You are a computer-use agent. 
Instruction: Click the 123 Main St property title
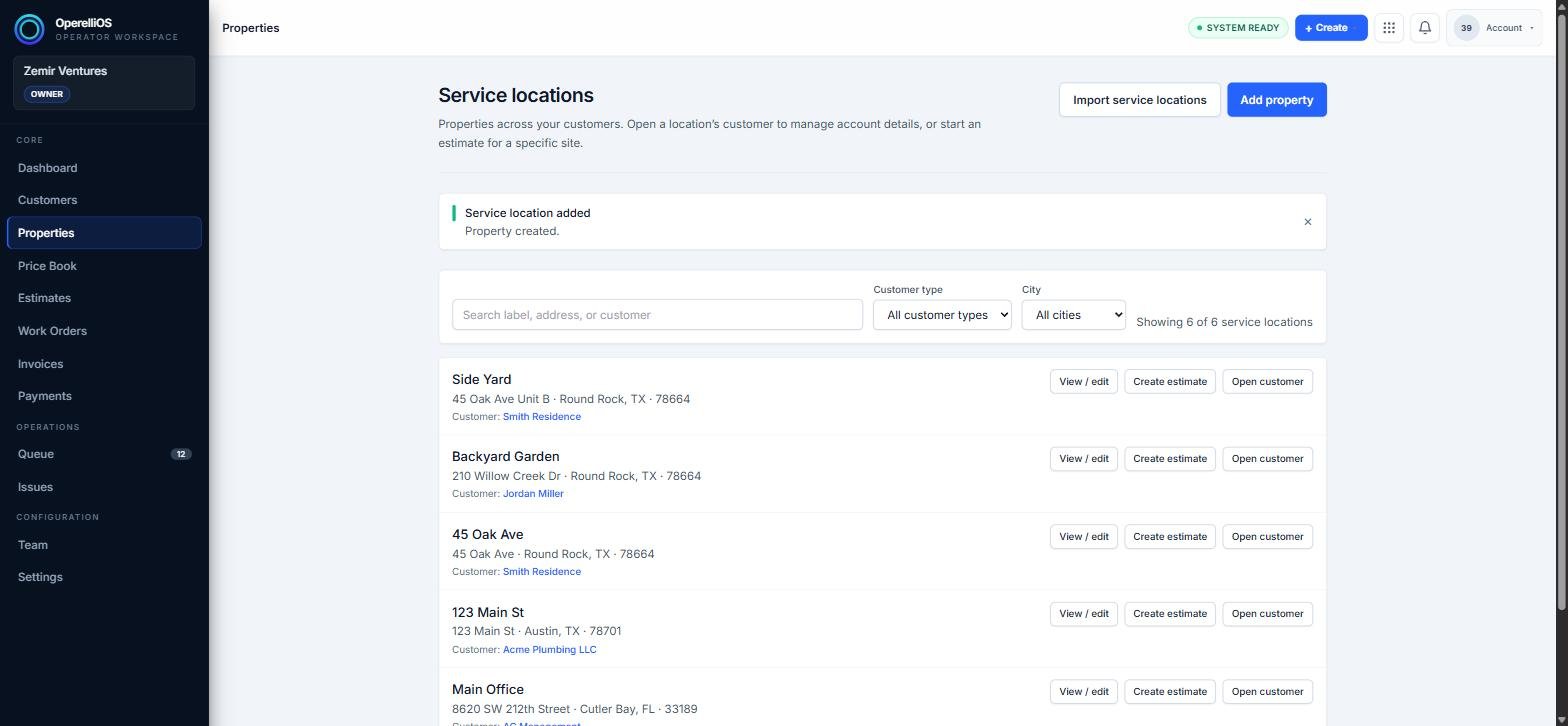click(x=488, y=612)
